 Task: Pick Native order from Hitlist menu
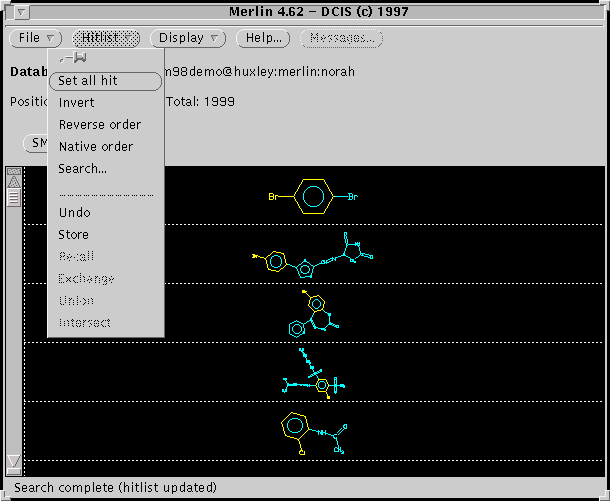pyautogui.click(x=96, y=147)
